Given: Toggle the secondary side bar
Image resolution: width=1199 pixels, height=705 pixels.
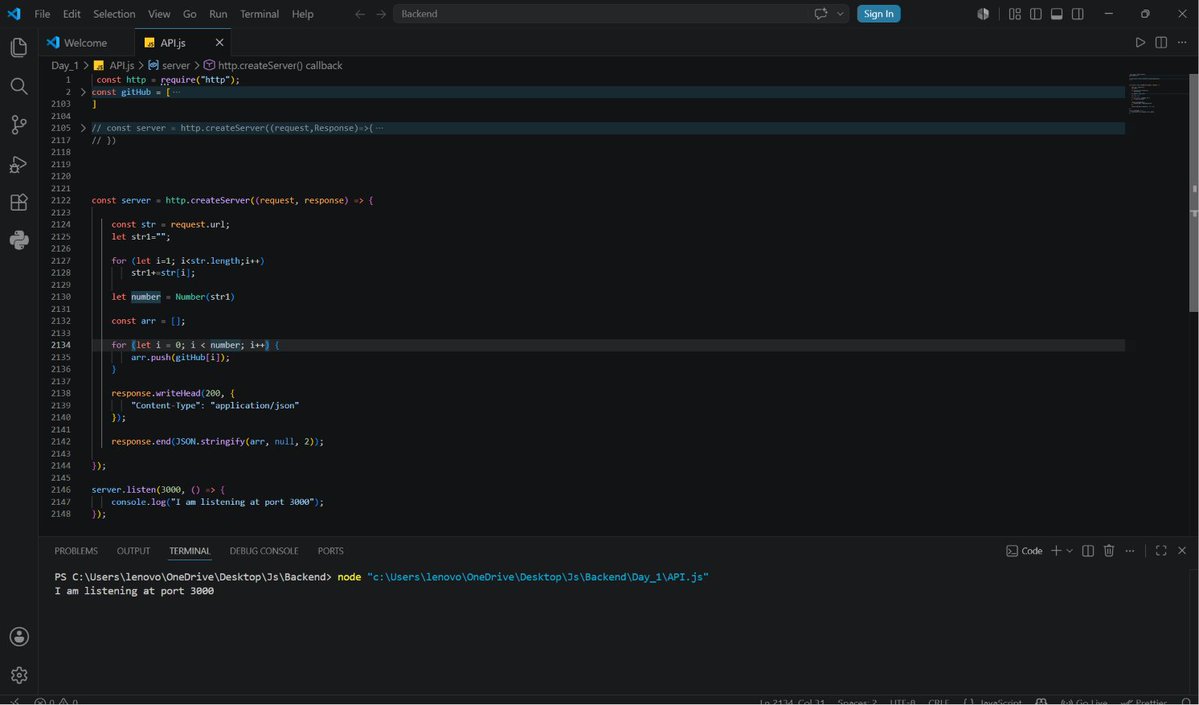Looking at the screenshot, I should pos(1077,14).
